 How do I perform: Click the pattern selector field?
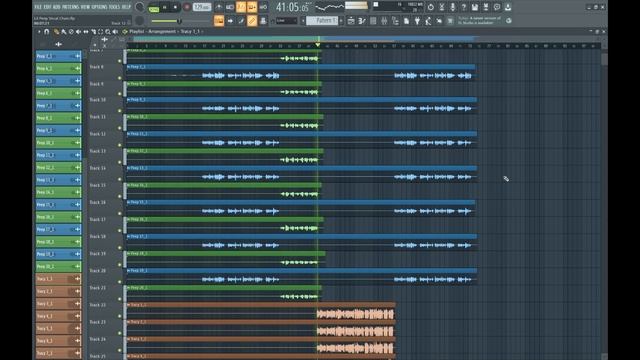pos(322,20)
